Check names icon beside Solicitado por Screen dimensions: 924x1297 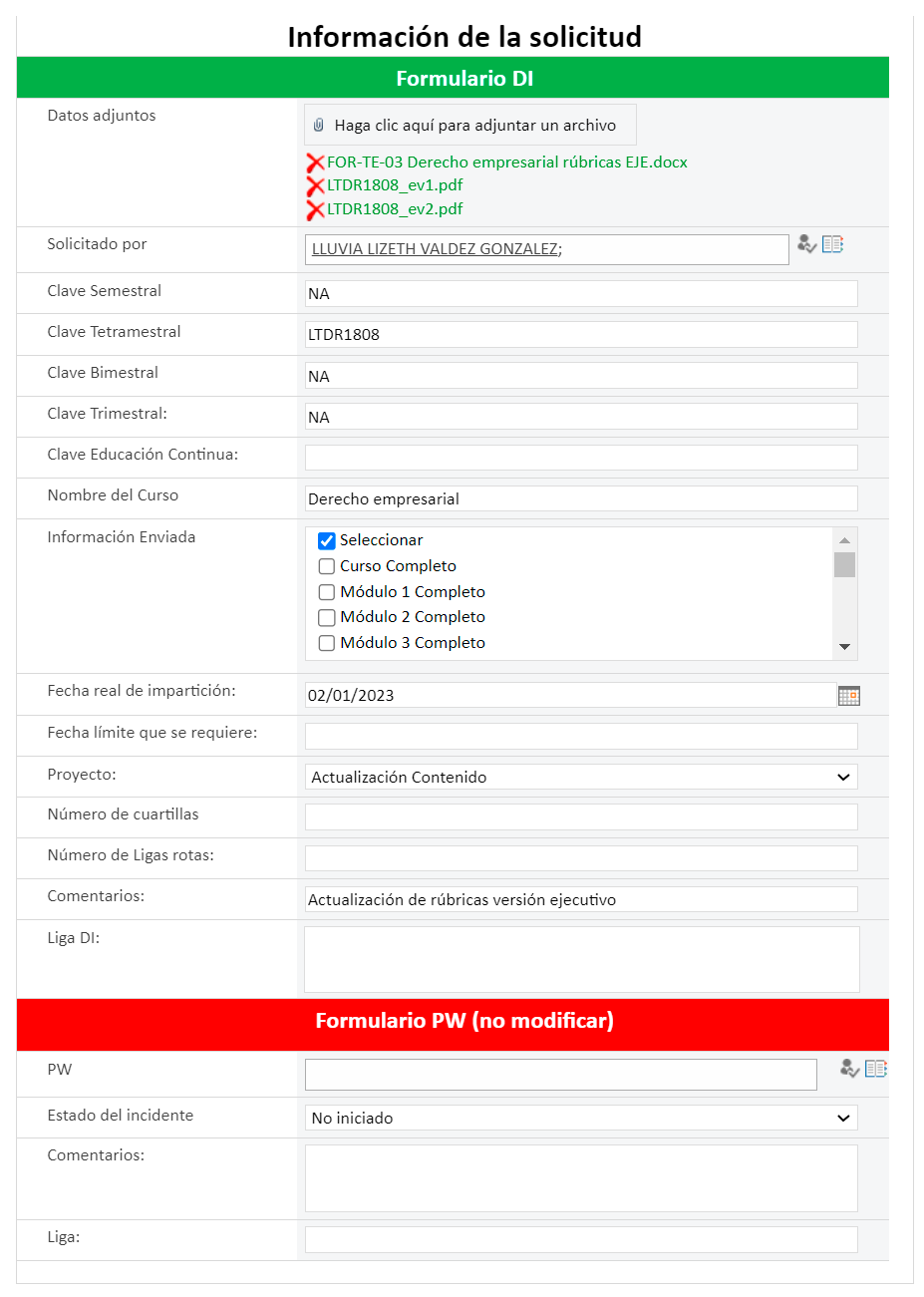[x=807, y=244]
